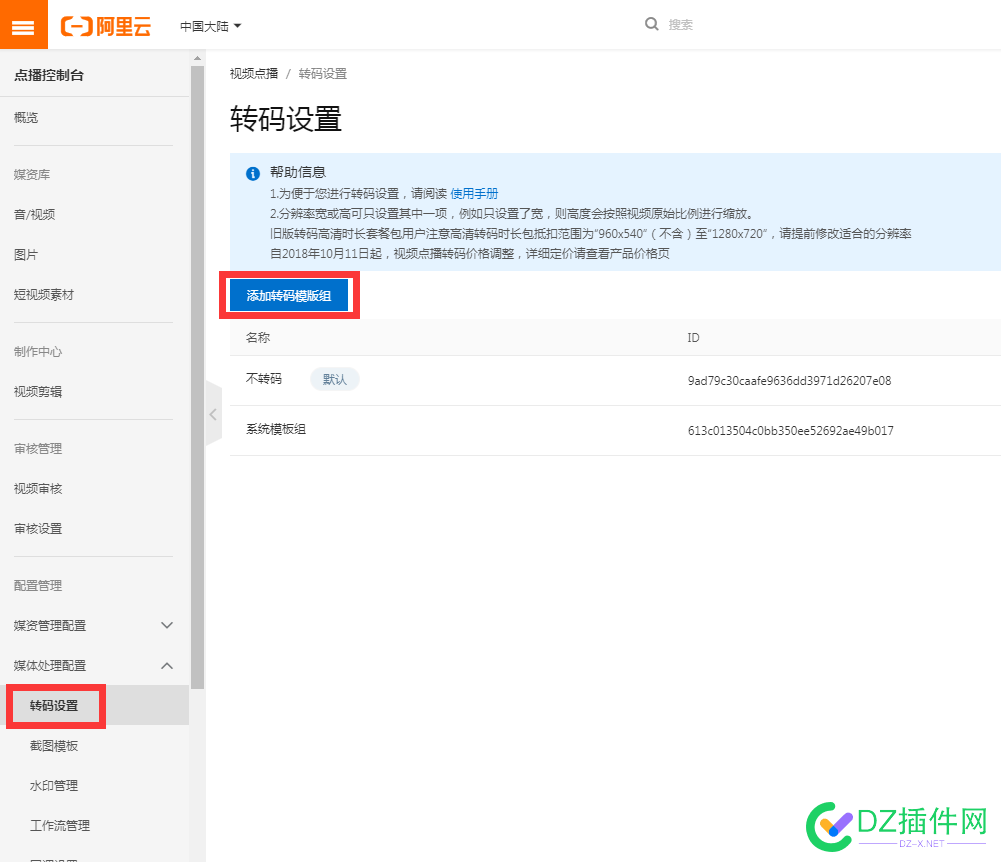Click the 阿里云 logo
The image size is (1001, 862).
pos(106,26)
